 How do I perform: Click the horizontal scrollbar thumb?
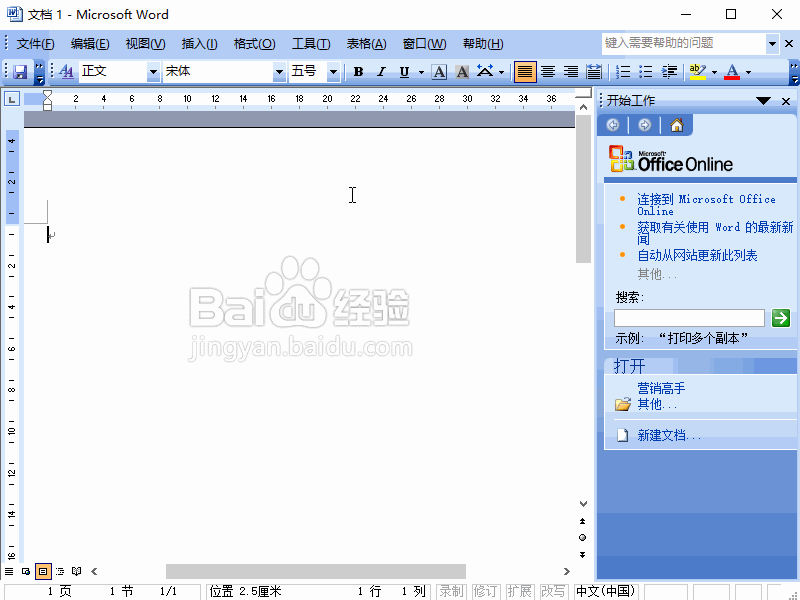(x=316, y=571)
